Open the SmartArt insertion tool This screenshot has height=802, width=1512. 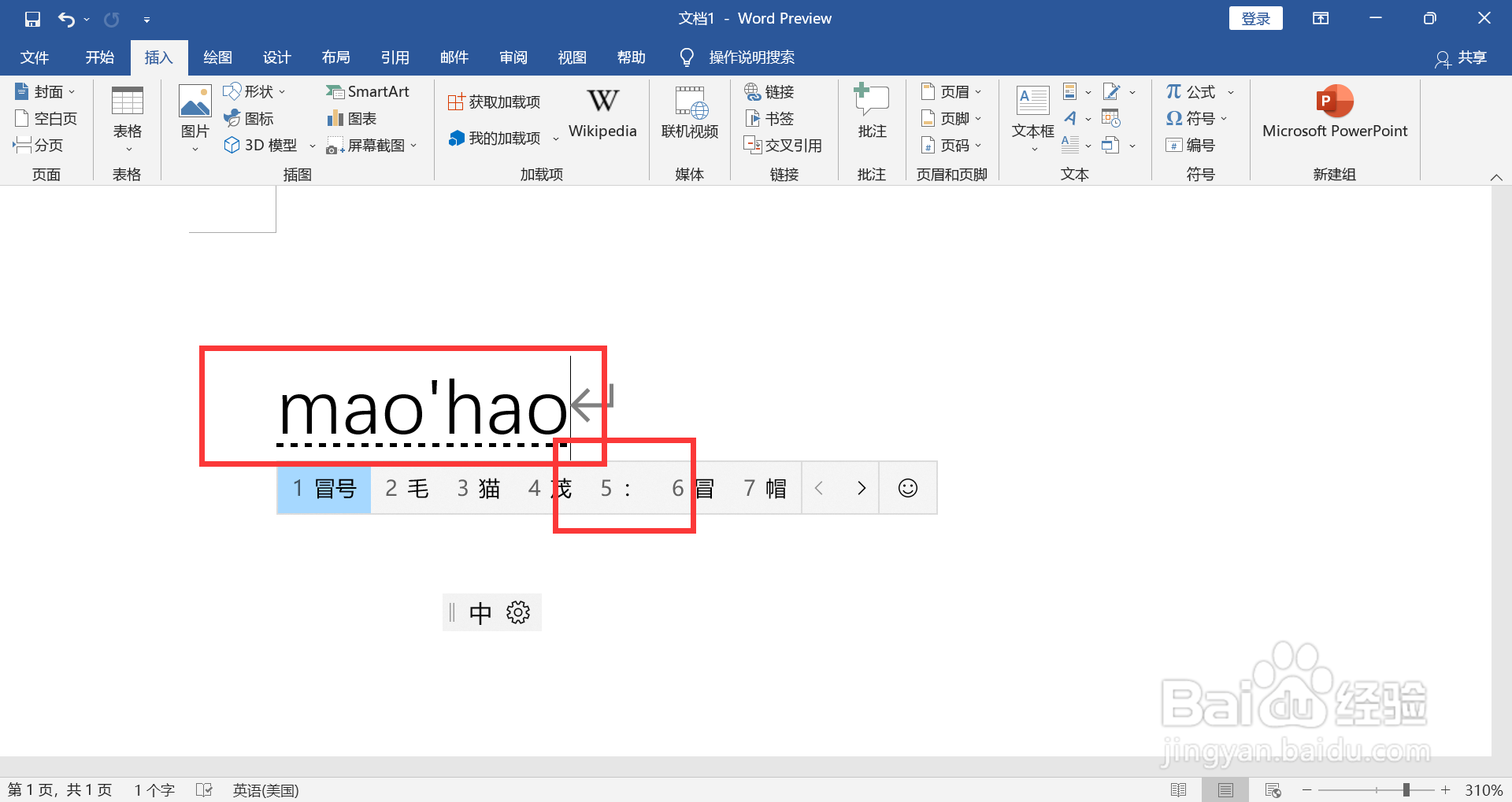(369, 91)
